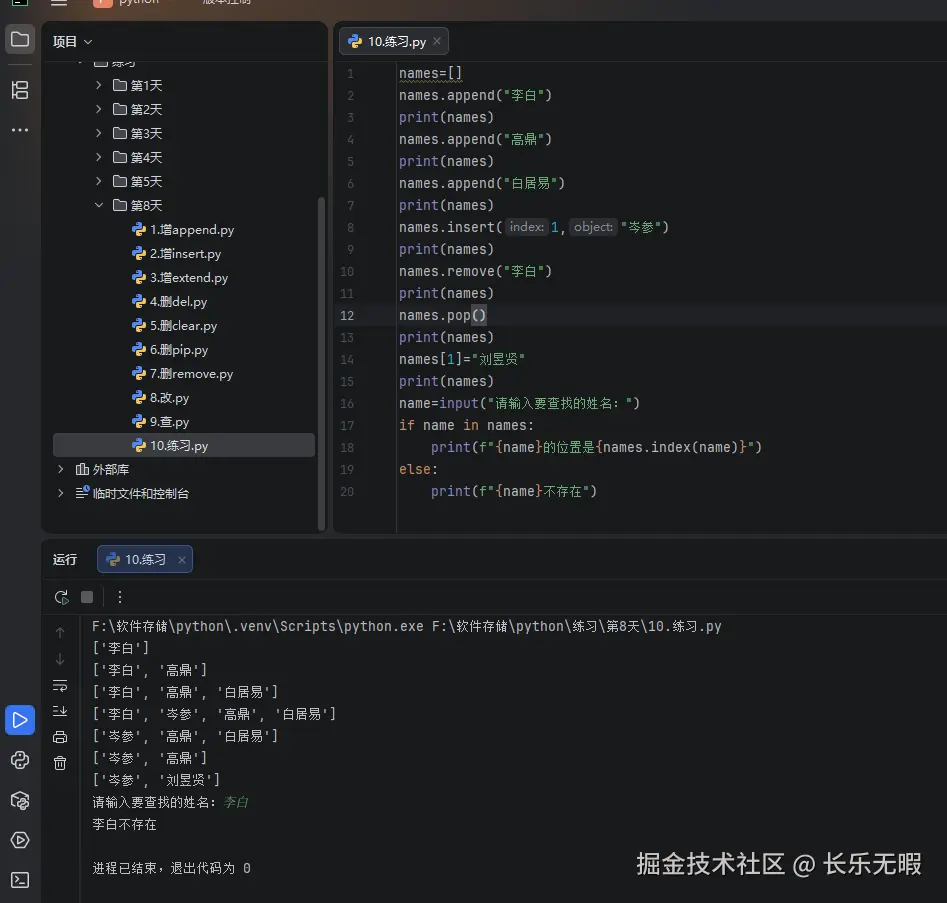This screenshot has height=903, width=947.
Task: Expand the 临时文件和控制台 node
Action: click(60, 493)
